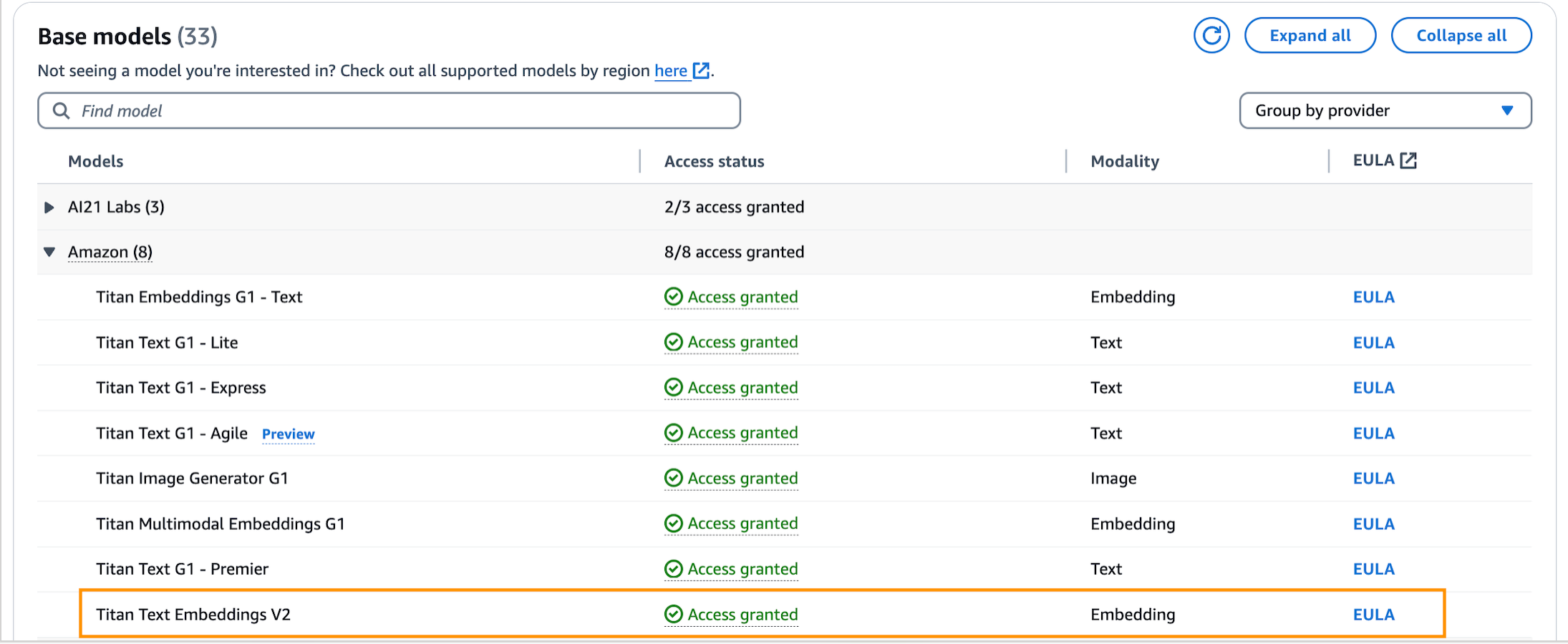Click the green check icon for Titan Text Embeddings V2

(x=673, y=614)
